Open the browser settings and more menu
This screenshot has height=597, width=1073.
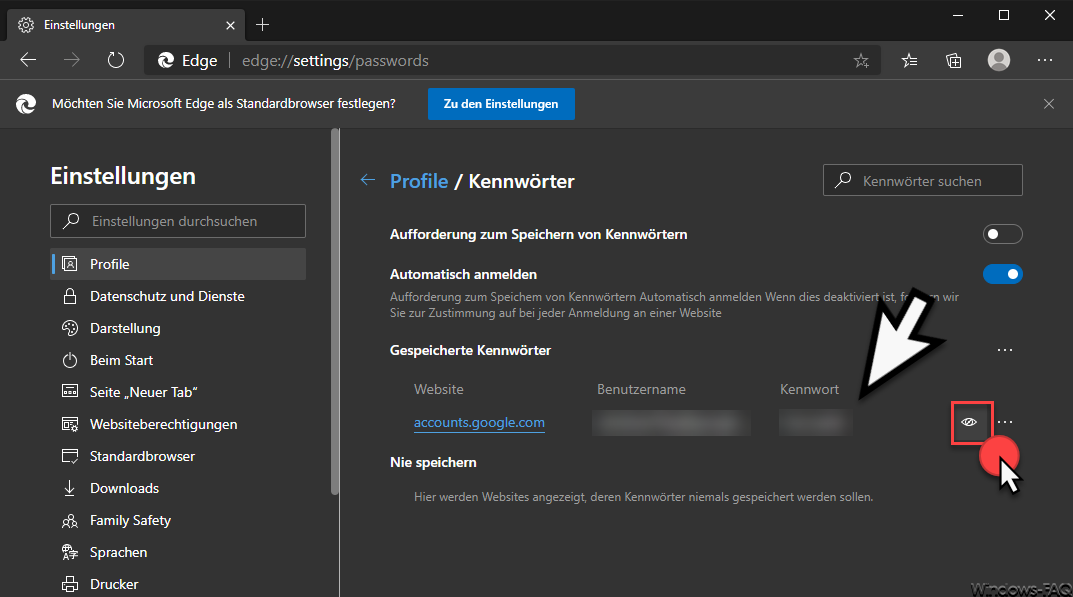pyautogui.click(x=1045, y=60)
